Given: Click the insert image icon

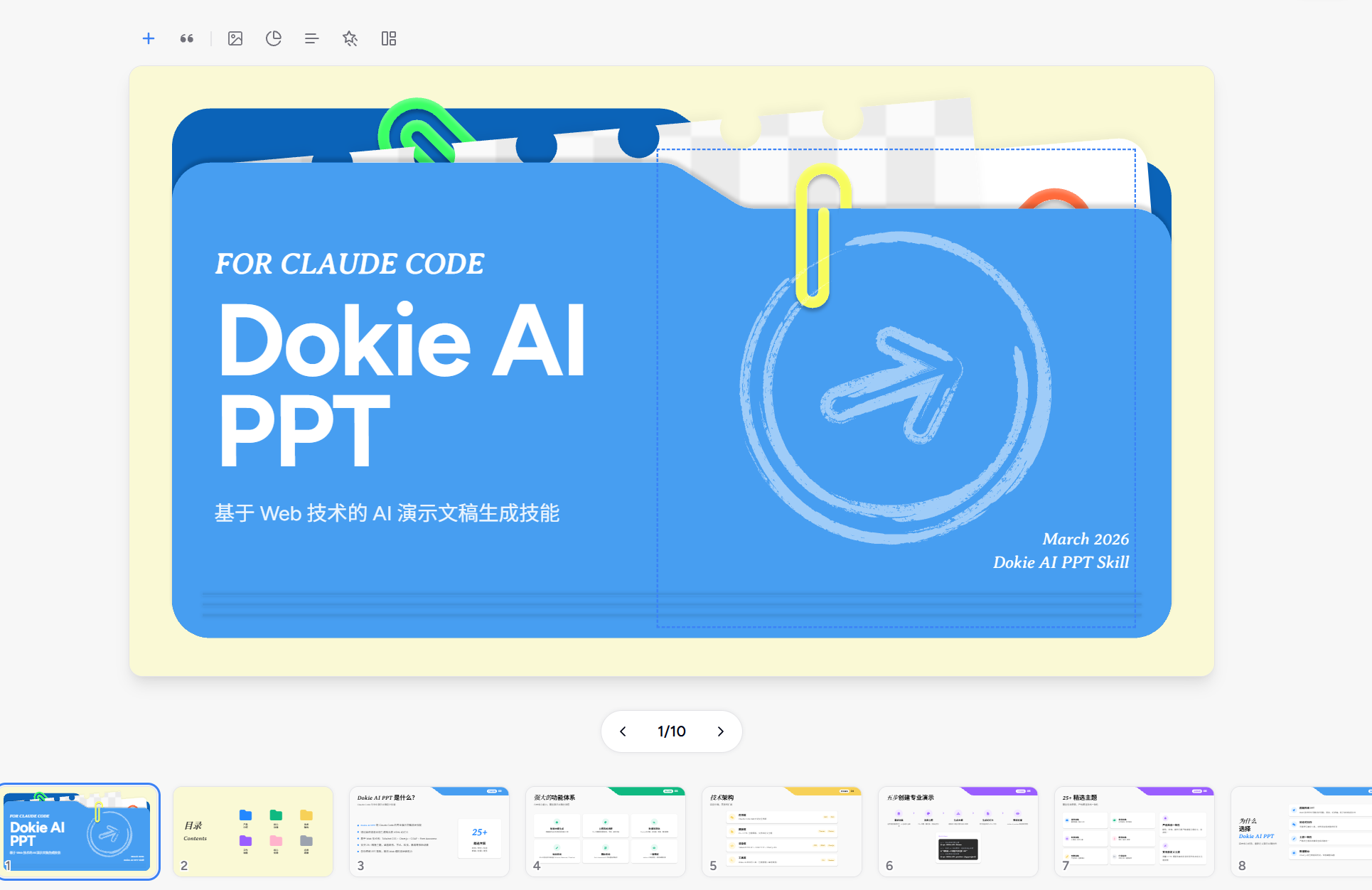Looking at the screenshot, I should tap(235, 38).
